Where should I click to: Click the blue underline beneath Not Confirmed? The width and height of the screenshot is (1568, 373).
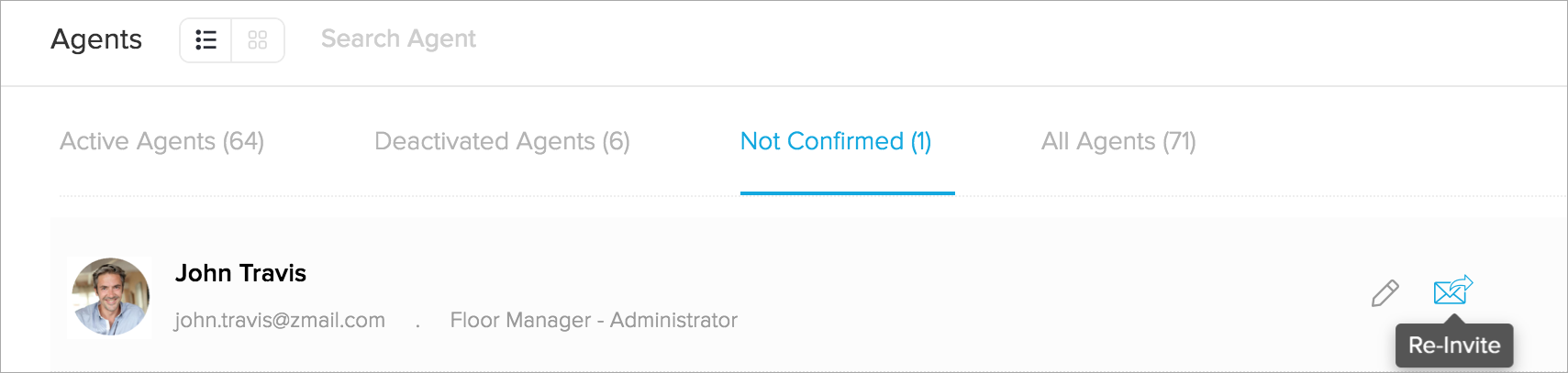(847, 193)
